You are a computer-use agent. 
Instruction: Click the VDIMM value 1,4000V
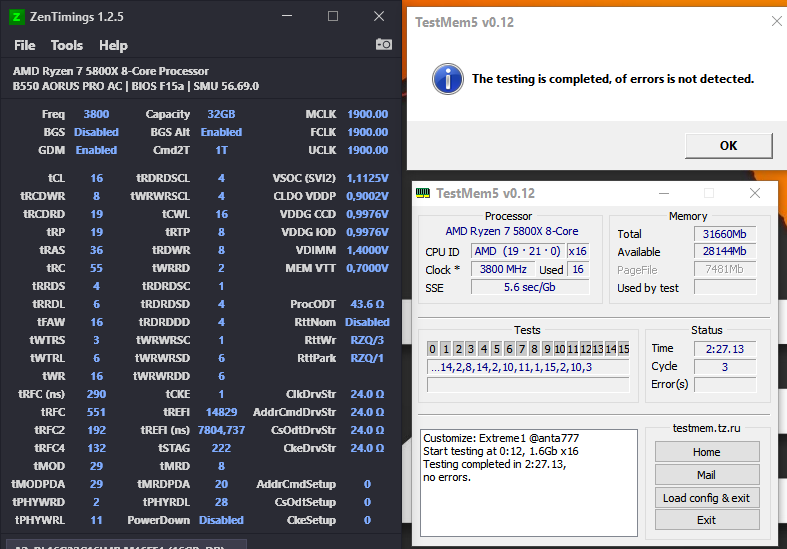(x=367, y=250)
